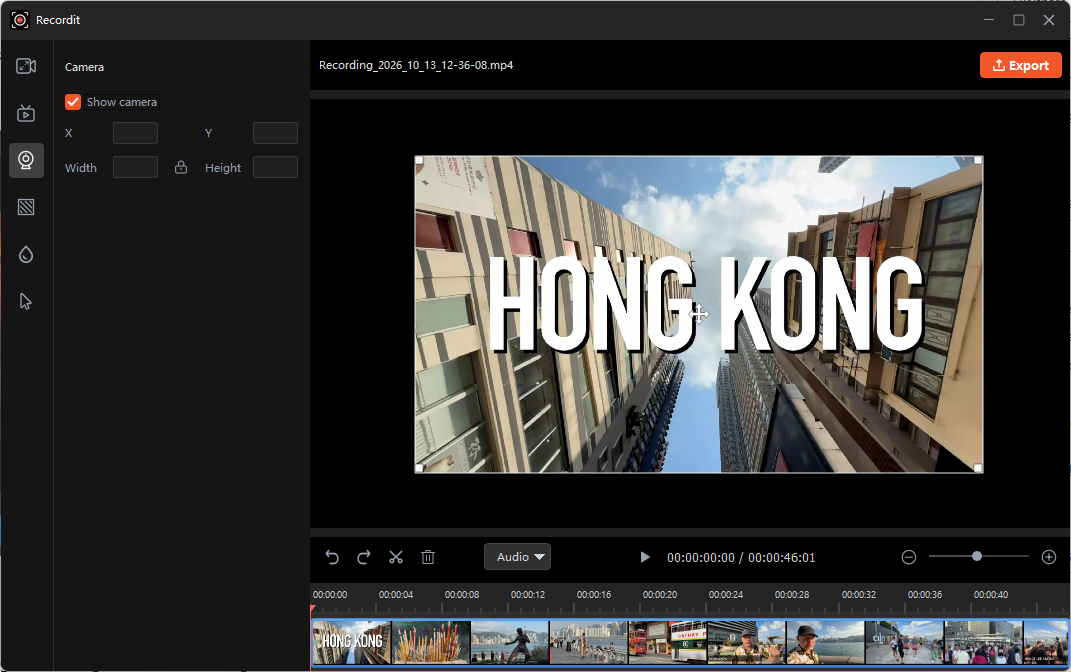Click the redo arrow icon
Image resolution: width=1071 pixels, height=672 pixels.
(x=364, y=557)
